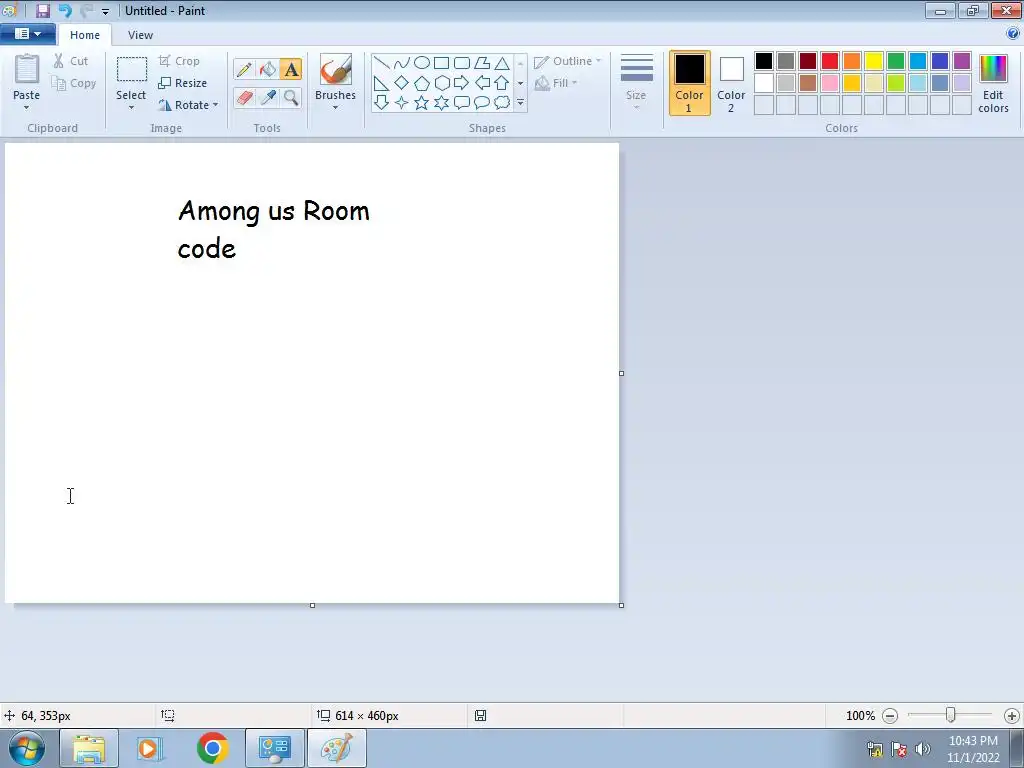Click the Undo arrow in quick access toolbar

65,10
